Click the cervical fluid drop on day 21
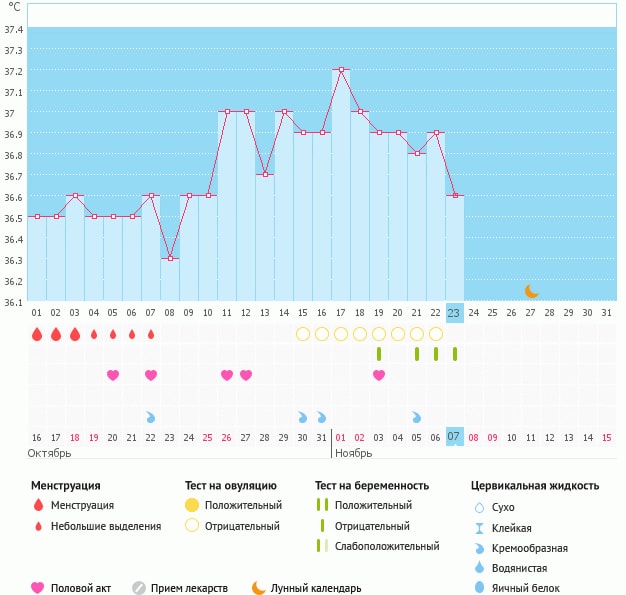 417,416
